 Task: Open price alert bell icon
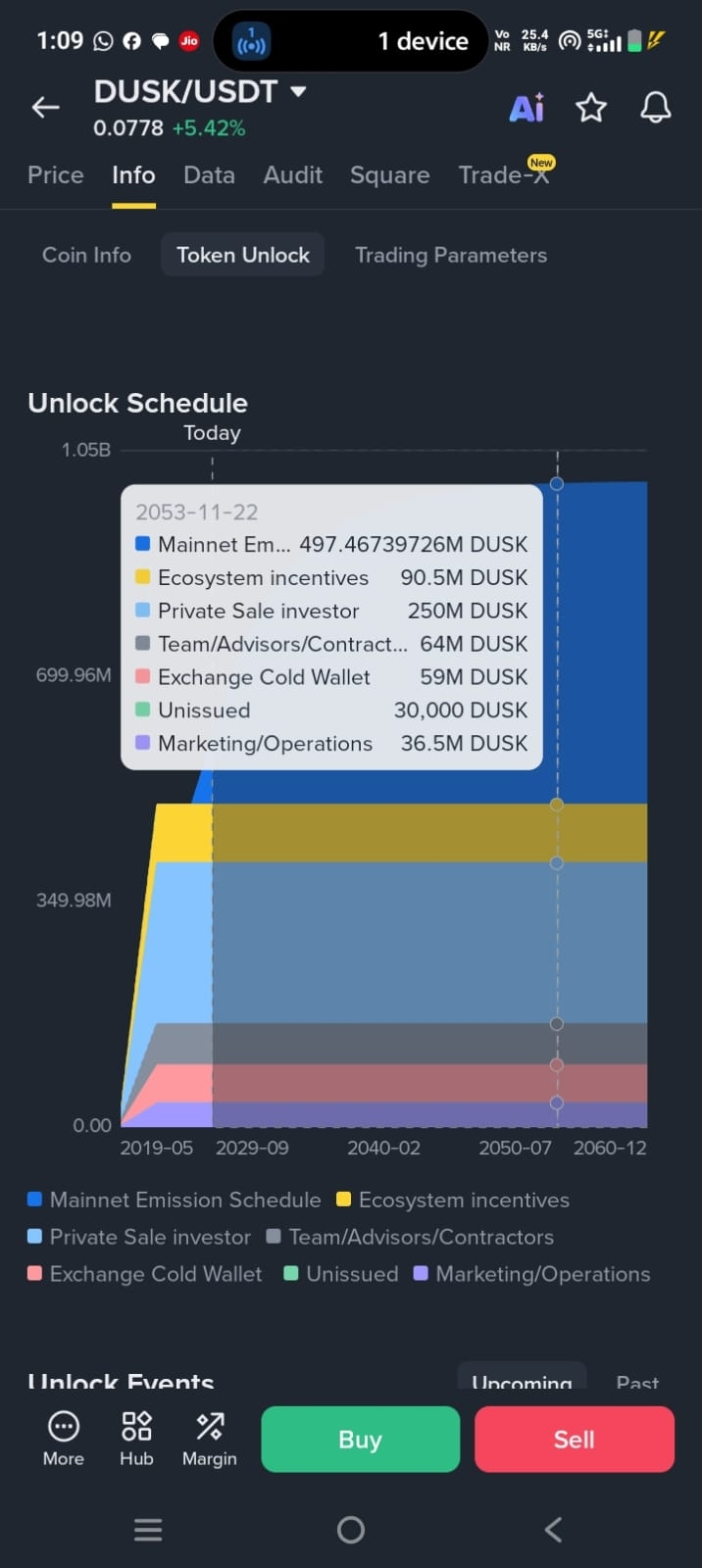[655, 108]
